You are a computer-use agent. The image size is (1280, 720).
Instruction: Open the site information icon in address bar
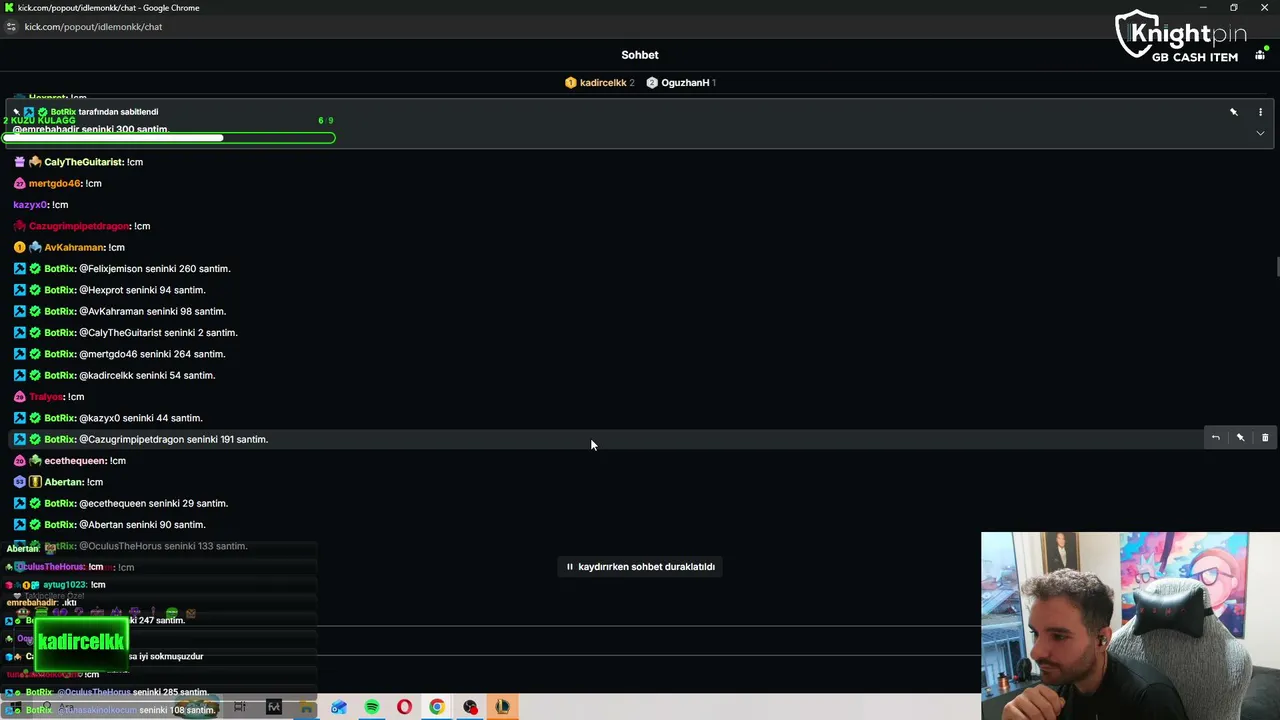[11, 27]
